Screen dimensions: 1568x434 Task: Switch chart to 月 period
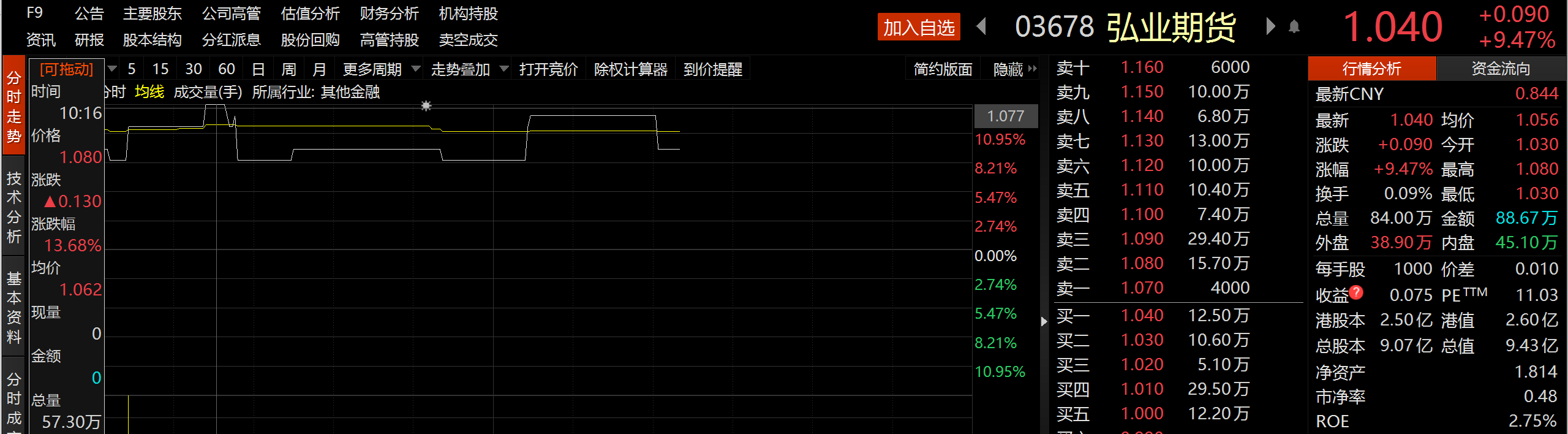(x=319, y=69)
